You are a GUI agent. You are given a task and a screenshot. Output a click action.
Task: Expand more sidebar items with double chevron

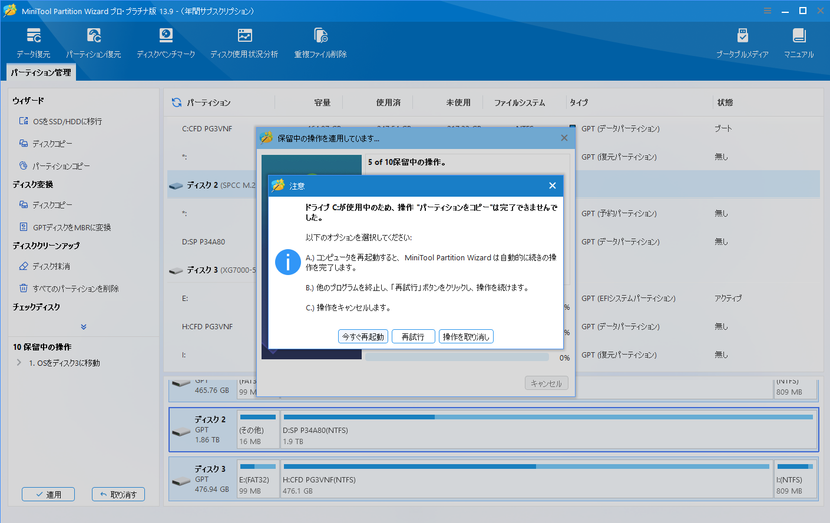83,327
